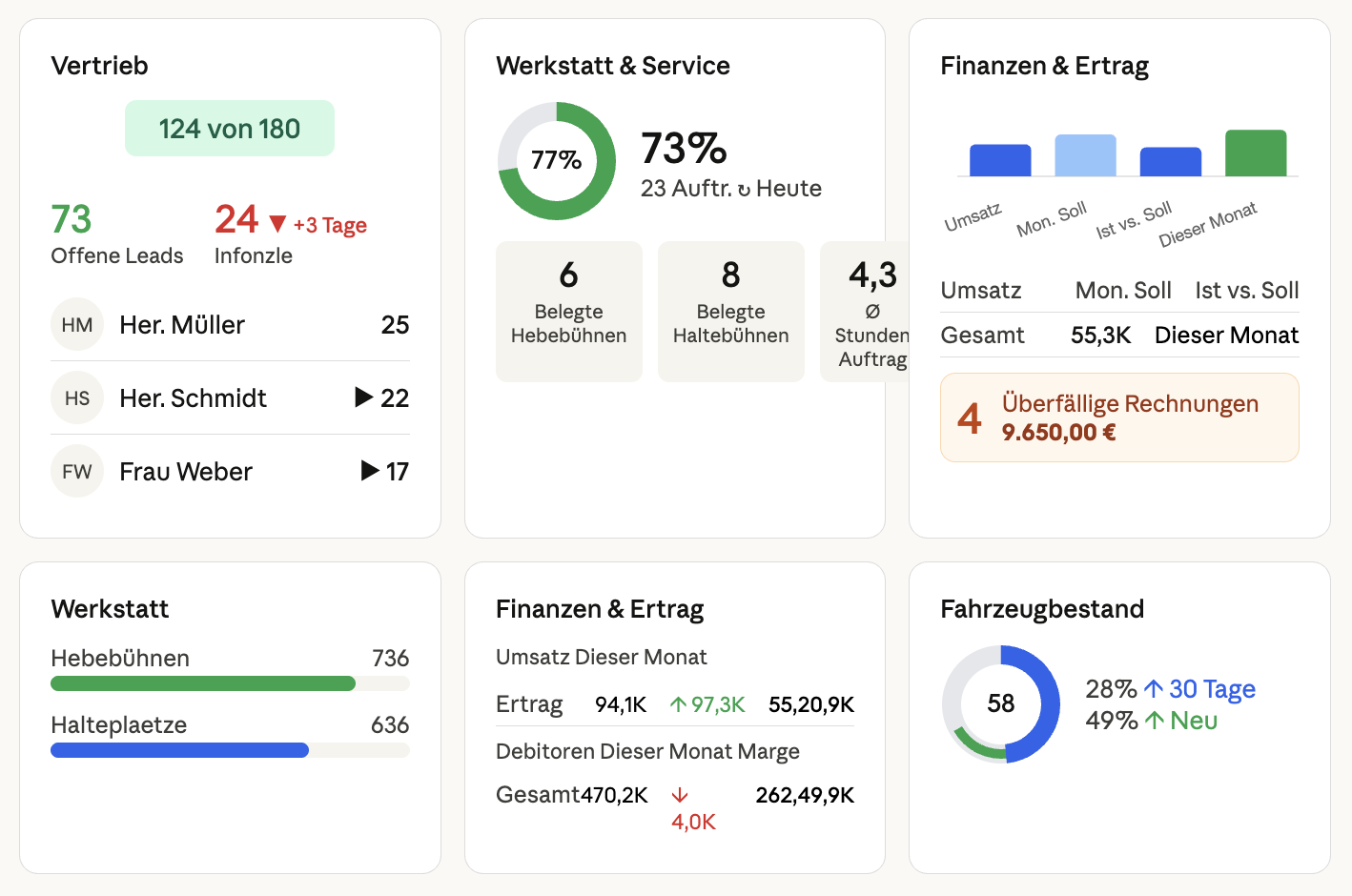Viewport: 1352px width, 896px height.
Task: Click the green up arrow beside Neu
Action: pyautogui.click(x=1154, y=721)
